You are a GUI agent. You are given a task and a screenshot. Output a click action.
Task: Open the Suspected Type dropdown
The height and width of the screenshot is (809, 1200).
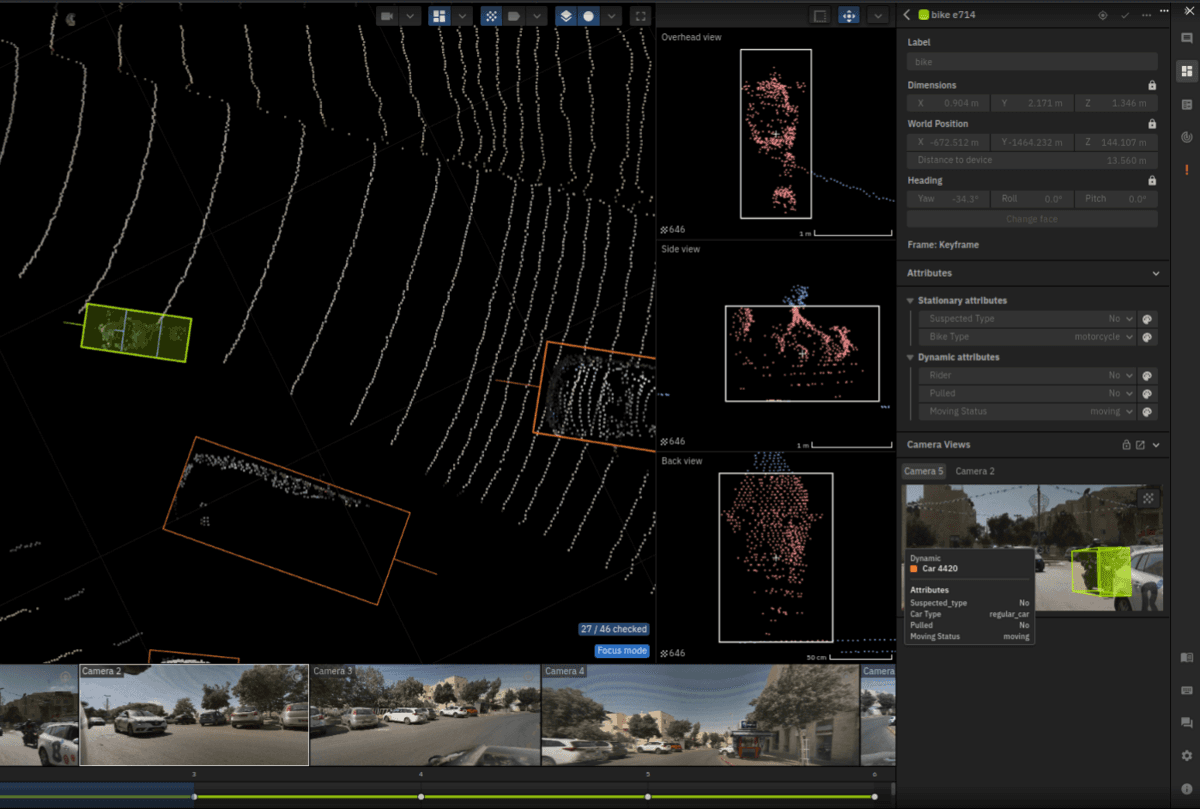click(1027, 319)
